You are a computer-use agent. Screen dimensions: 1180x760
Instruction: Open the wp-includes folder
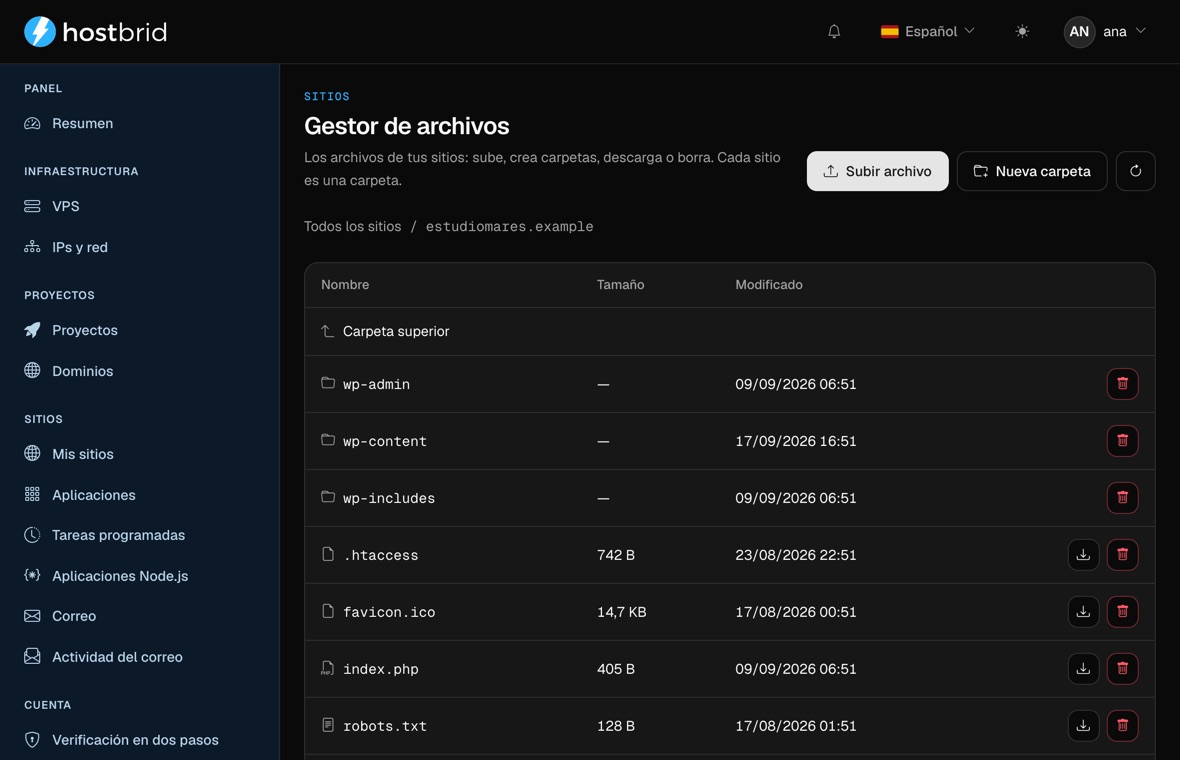[x=389, y=499]
